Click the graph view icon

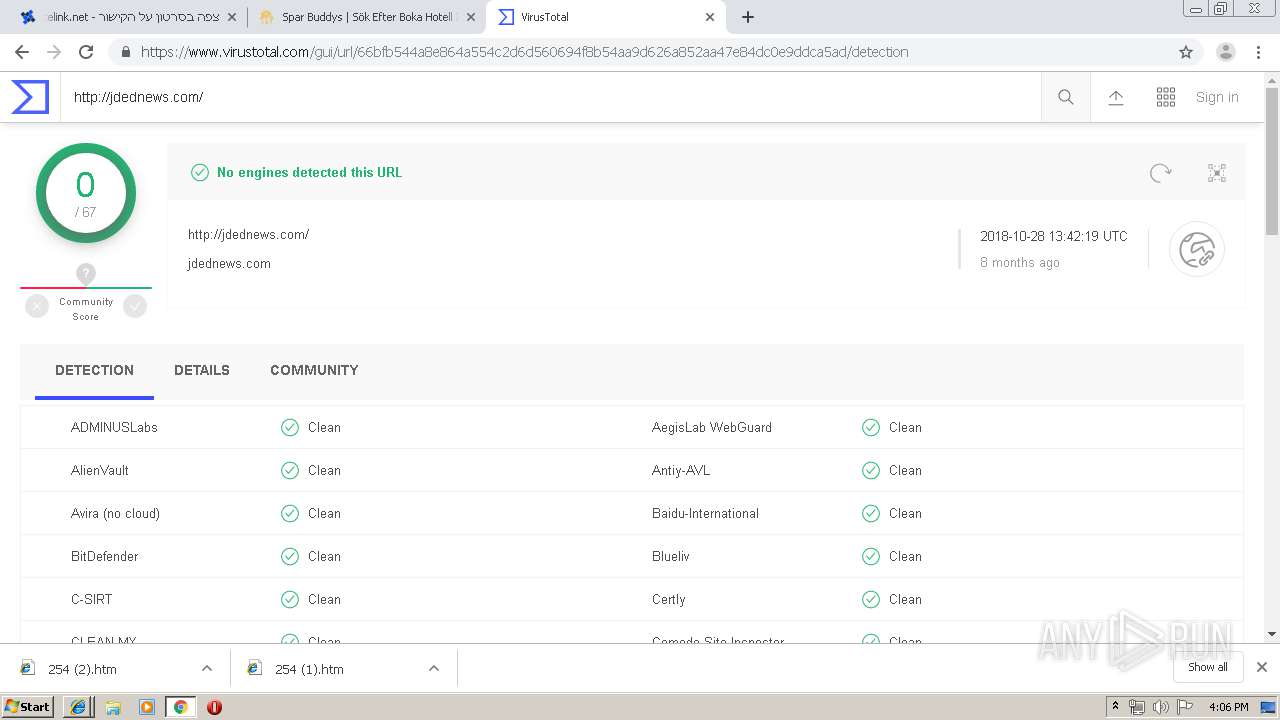(x=1217, y=173)
